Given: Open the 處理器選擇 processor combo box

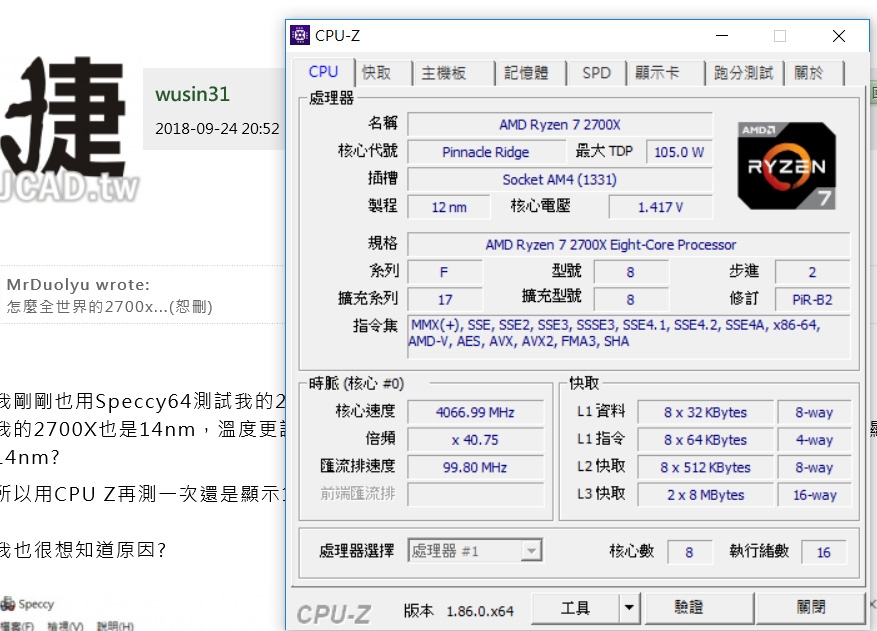Looking at the screenshot, I should [x=475, y=551].
